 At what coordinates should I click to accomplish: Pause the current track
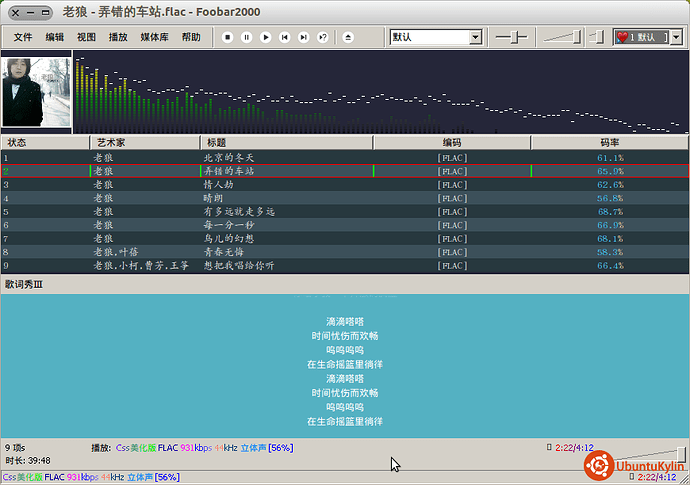tap(246, 37)
